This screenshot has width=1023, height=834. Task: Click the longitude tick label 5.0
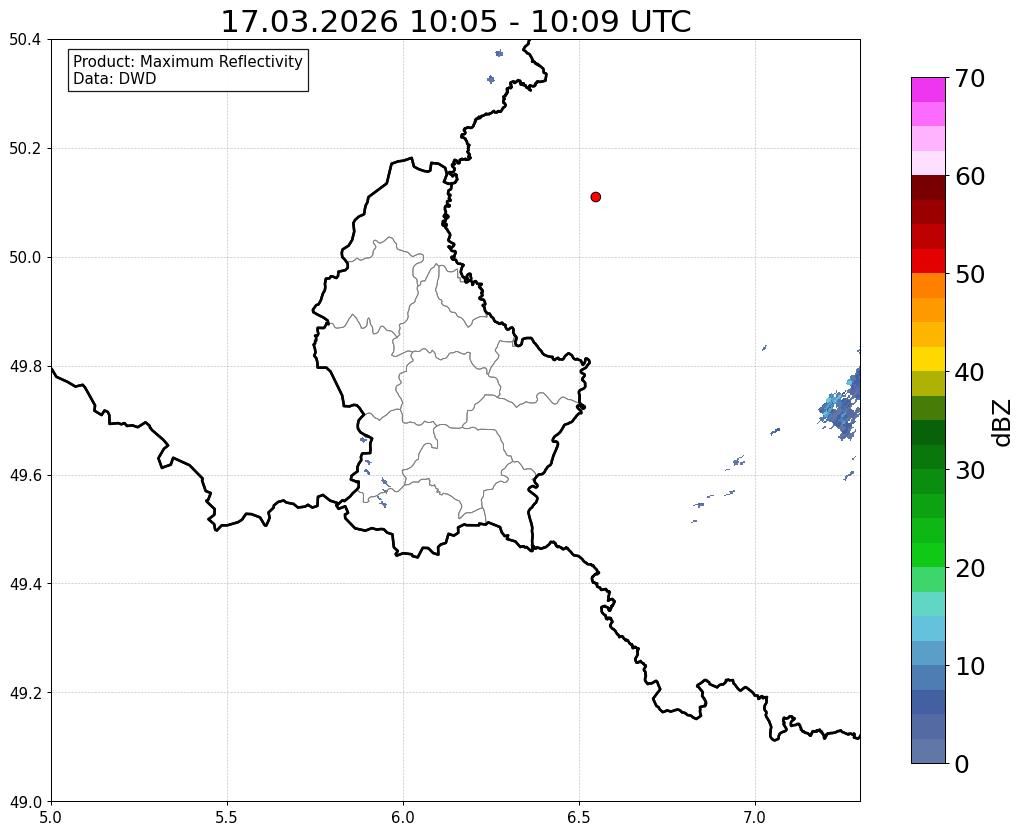coord(51,818)
